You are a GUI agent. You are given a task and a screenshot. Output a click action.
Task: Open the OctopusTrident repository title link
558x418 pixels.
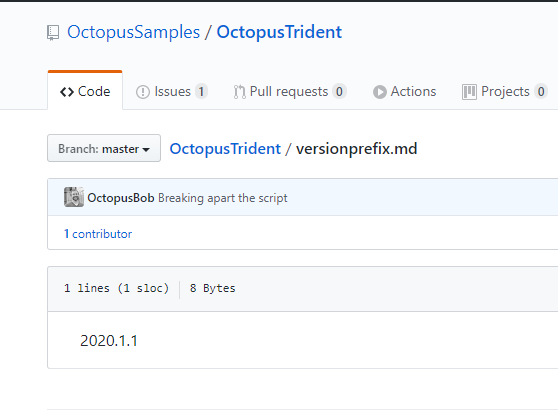pyautogui.click(x=279, y=32)
